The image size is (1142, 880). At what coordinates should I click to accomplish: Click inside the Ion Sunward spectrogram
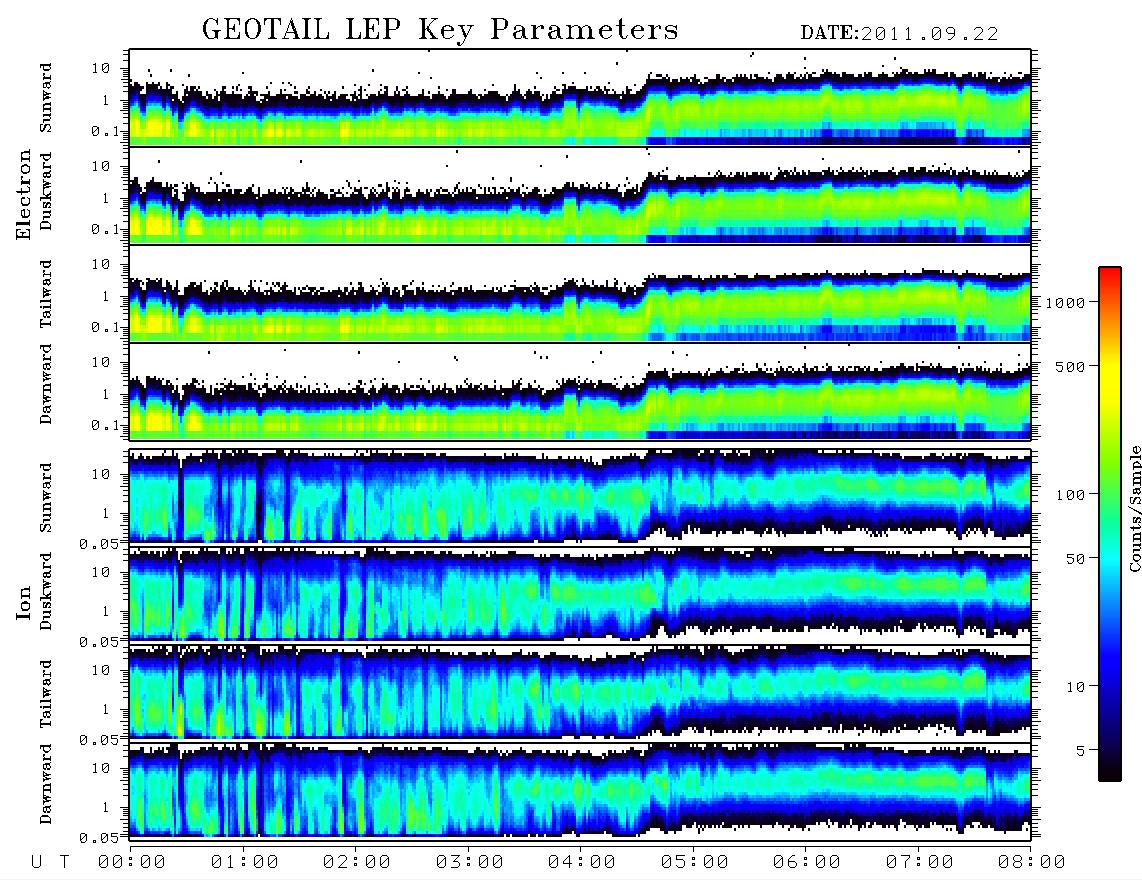[580, 498]
